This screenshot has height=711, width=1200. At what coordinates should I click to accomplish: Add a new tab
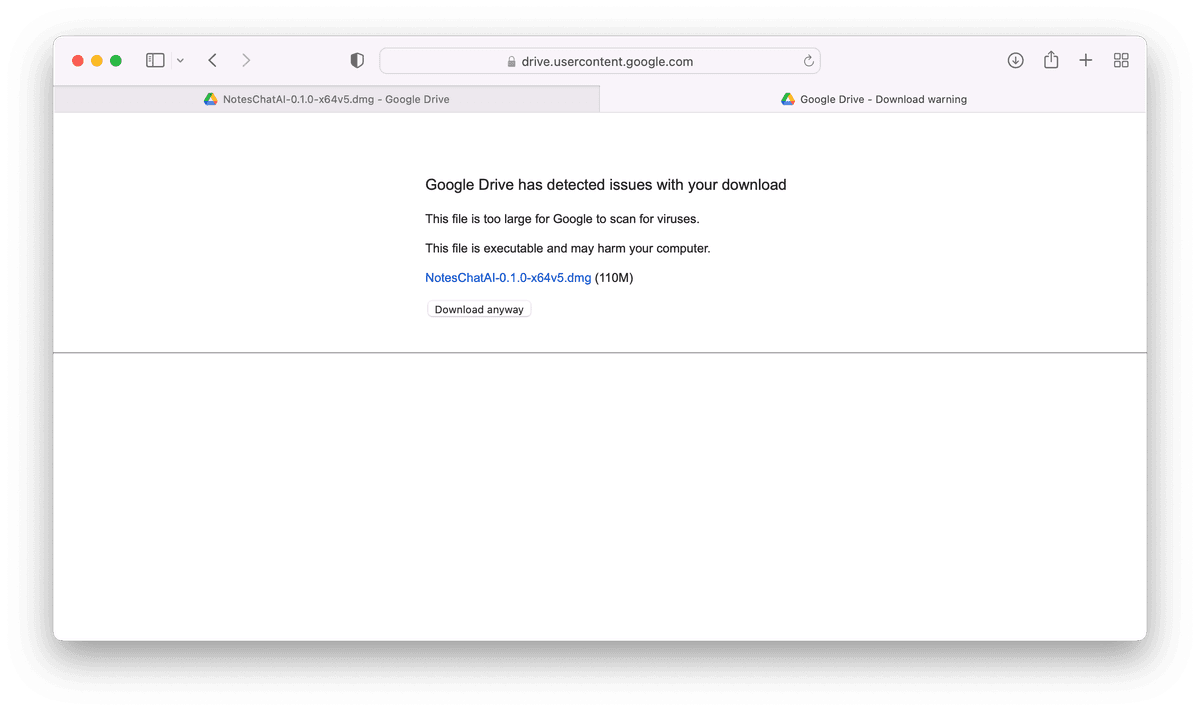point(1086,61)
